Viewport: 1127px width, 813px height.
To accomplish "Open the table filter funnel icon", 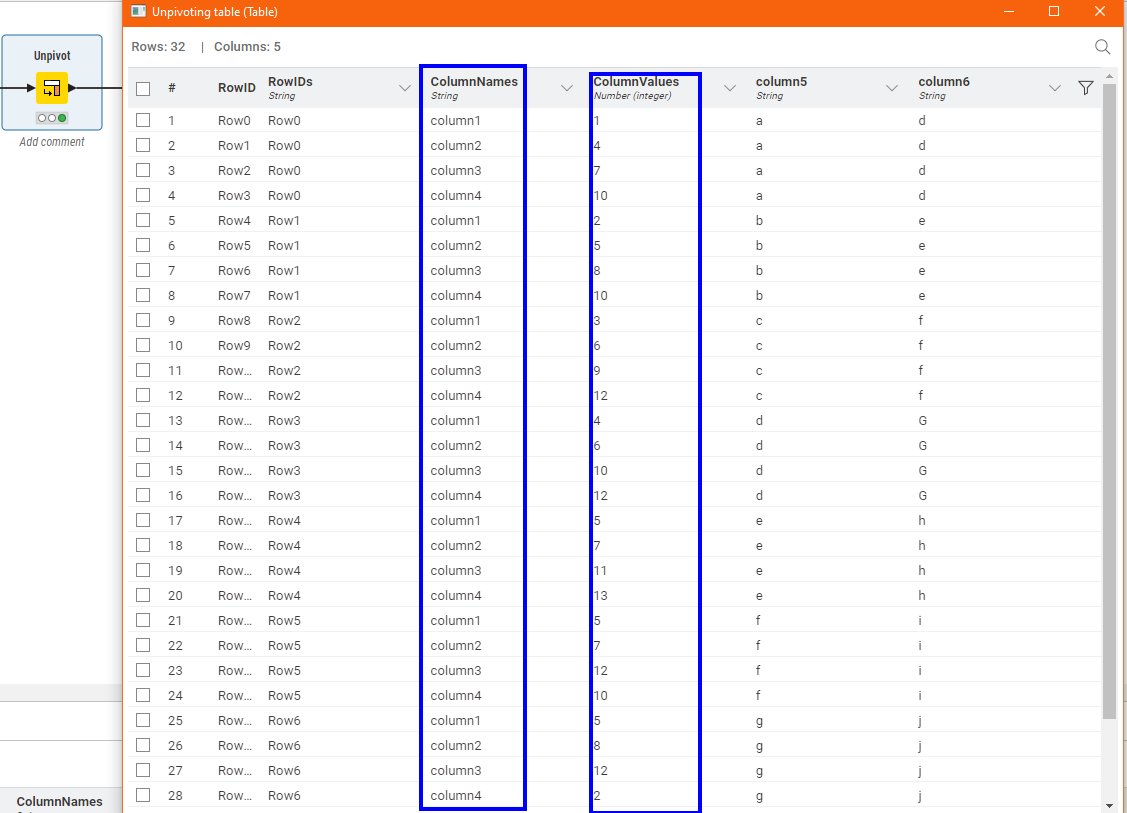I will [1086, 88].
